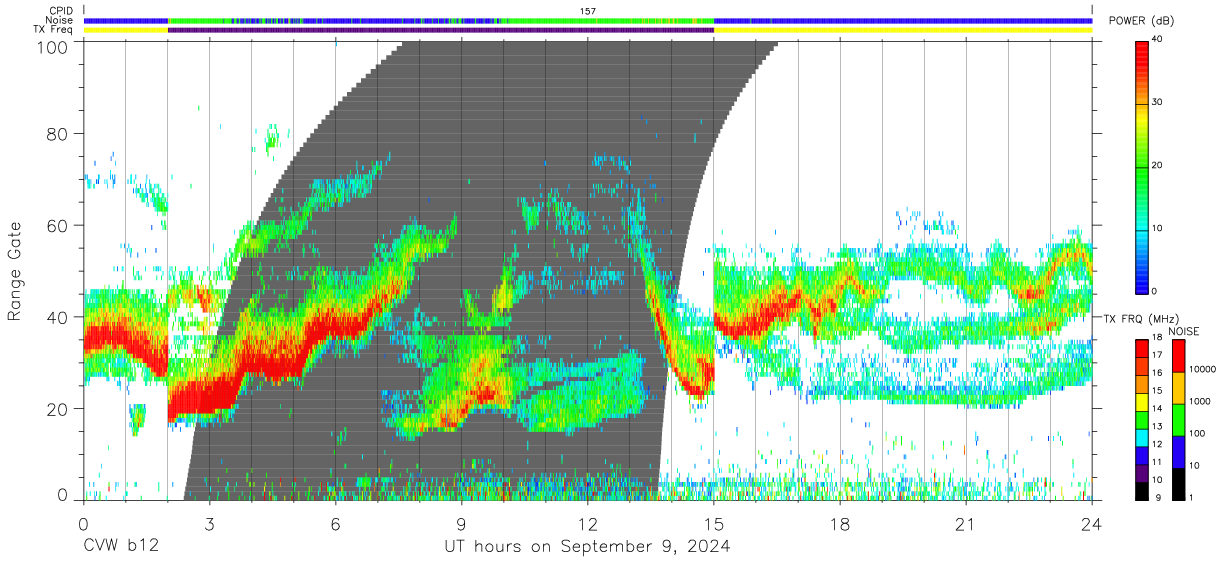The image size is (1228, 567).
Task: Click the noise scale label '10000'
Action: 1204,369
